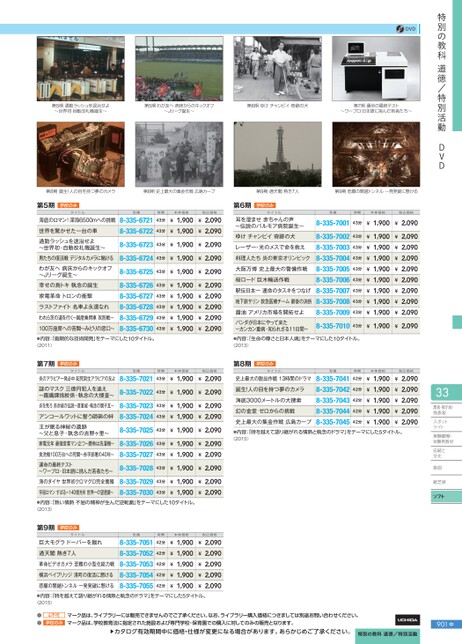
Task: Open the tower skyline thumbnail photo
Action: click(278, 154)
